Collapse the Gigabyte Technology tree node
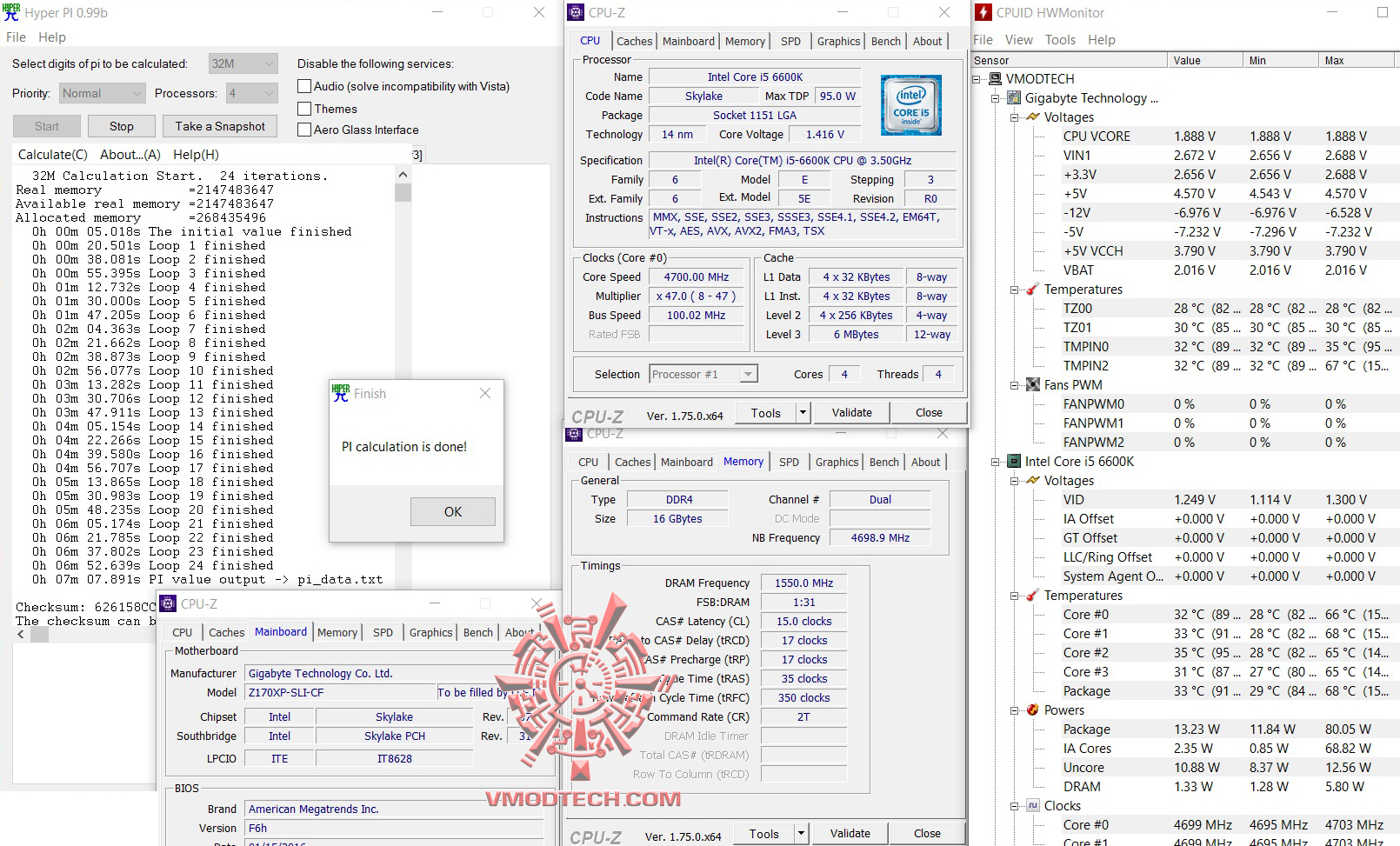 pyautogui.click(x=996, y=97)
